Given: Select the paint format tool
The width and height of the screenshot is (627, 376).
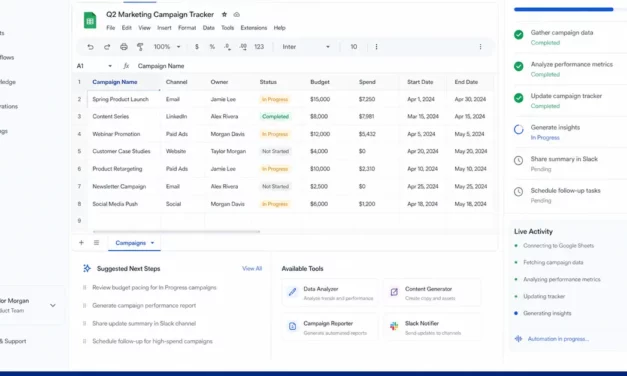Looking at the screenshot, I should (140, 47).
